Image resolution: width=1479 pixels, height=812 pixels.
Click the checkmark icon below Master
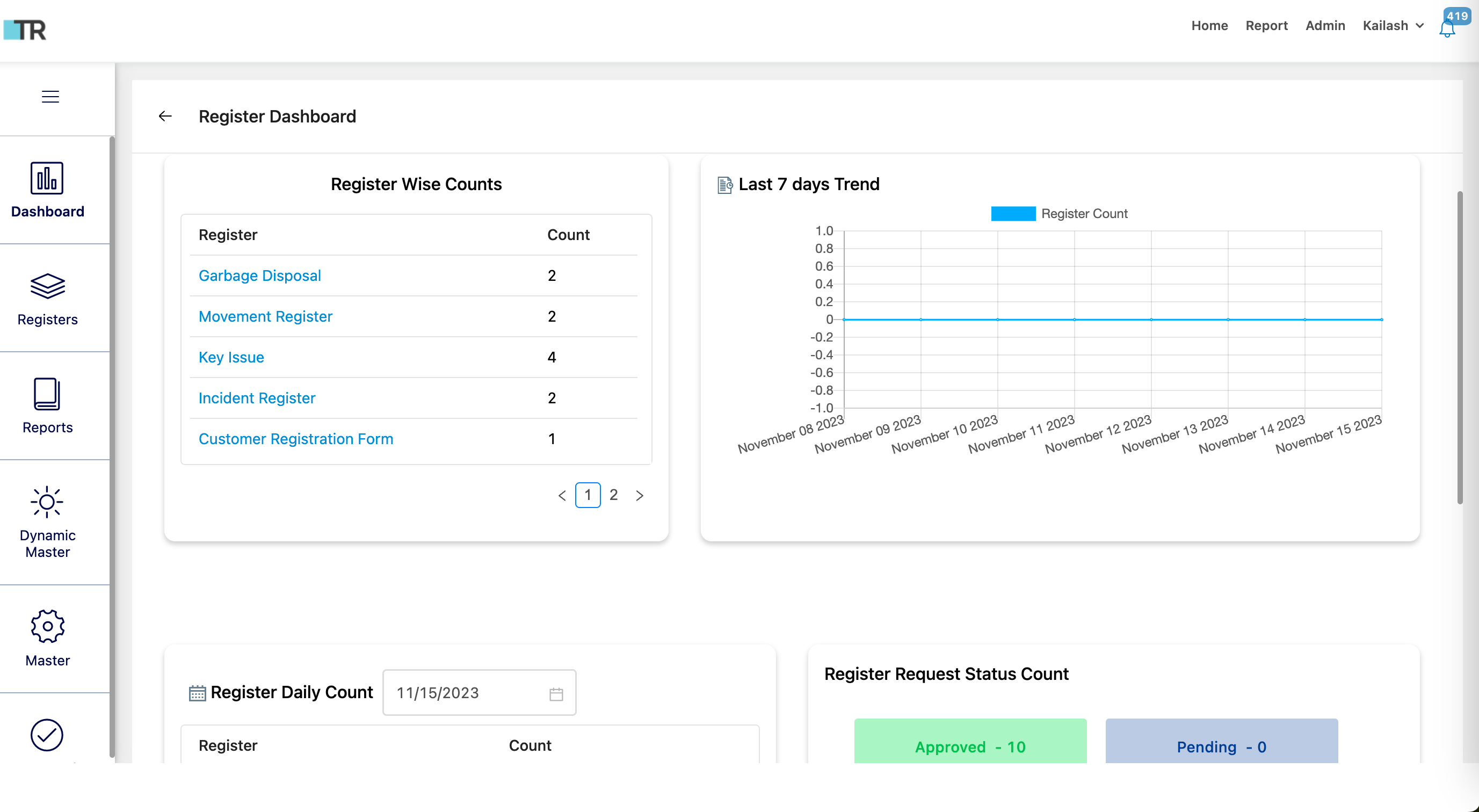tap(47, 735)
